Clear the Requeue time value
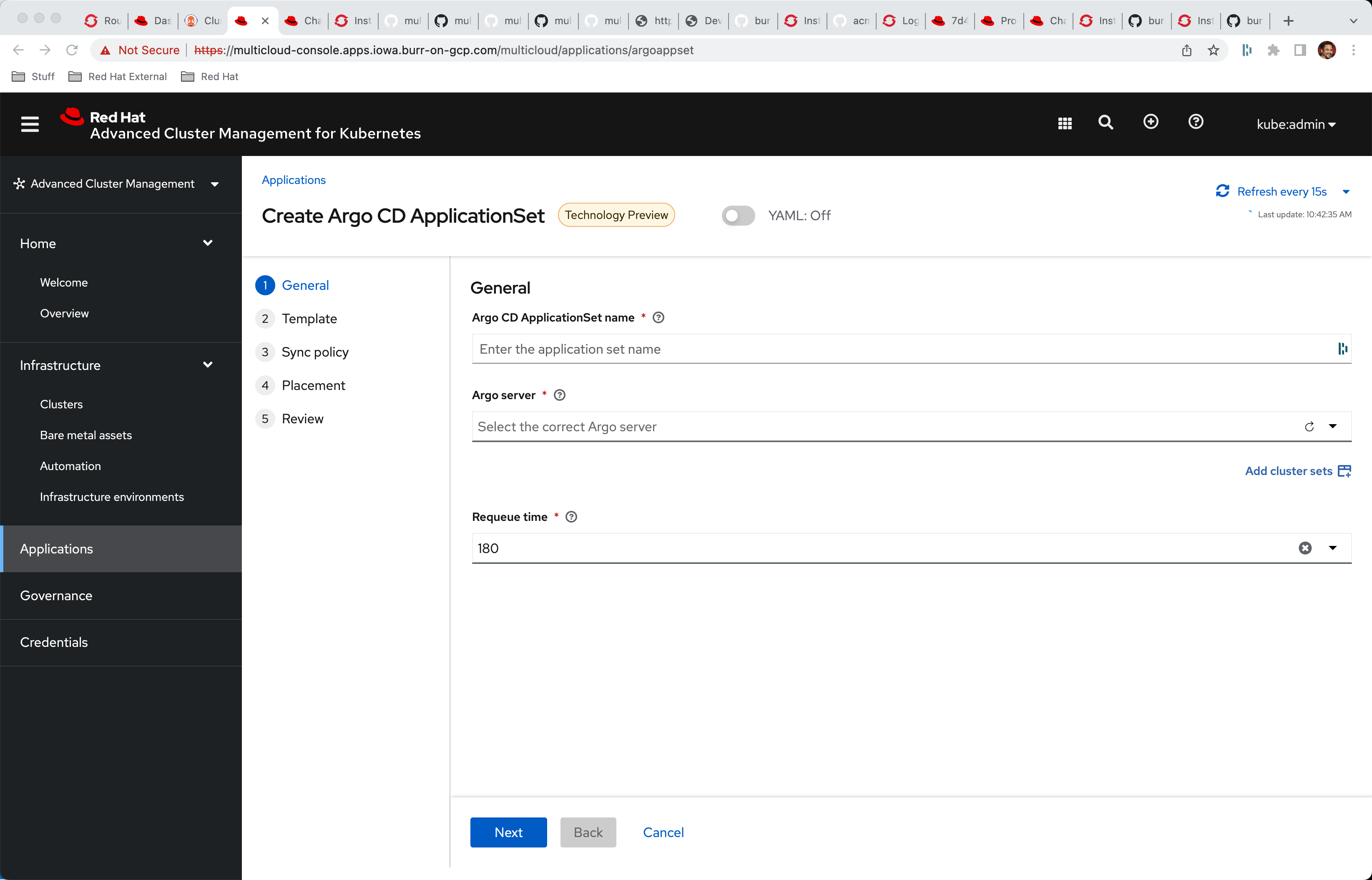 pyautogui.click(x=1305, y=548)
